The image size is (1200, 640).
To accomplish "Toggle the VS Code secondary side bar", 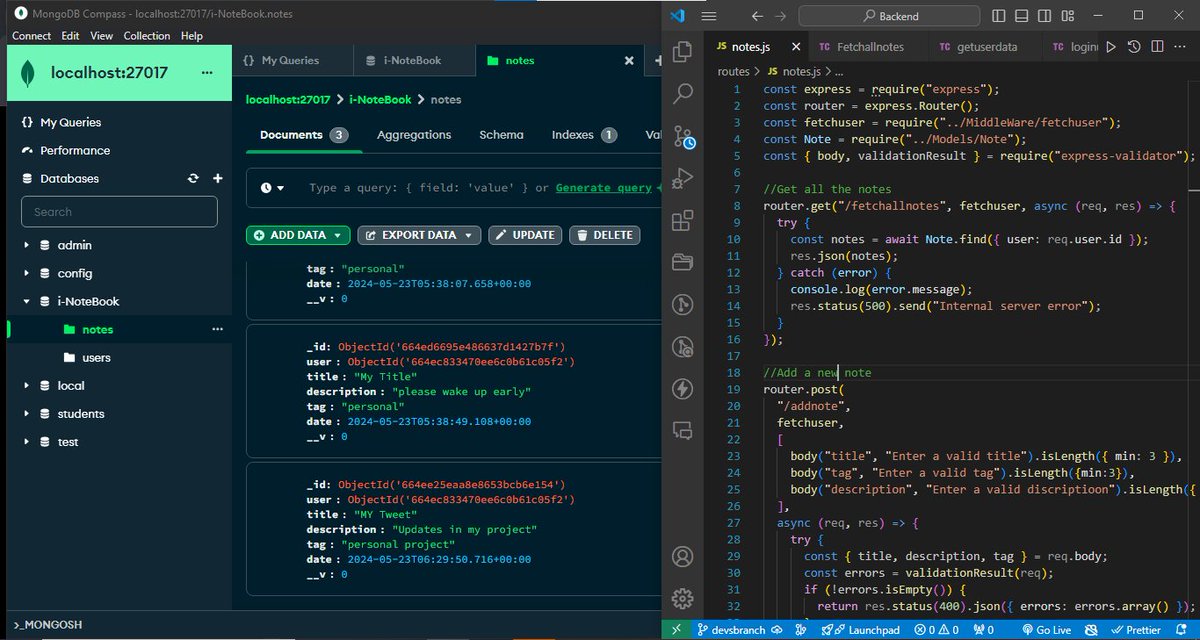I will click(x=1043, y=16).
